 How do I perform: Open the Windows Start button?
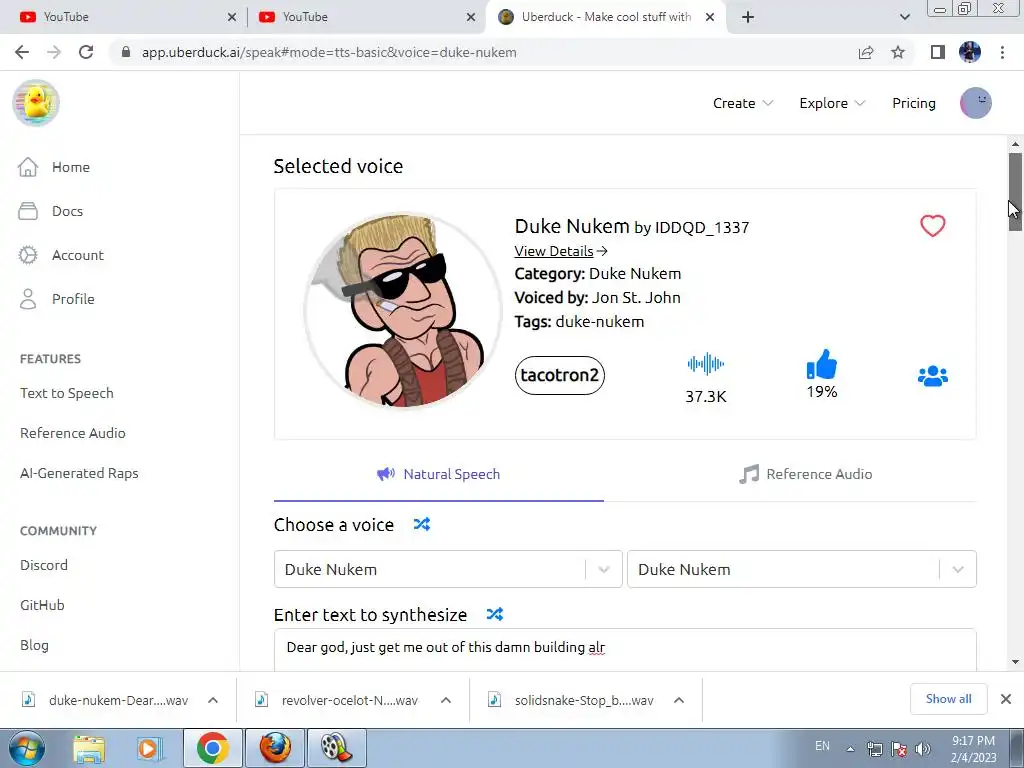pos(26,748)
